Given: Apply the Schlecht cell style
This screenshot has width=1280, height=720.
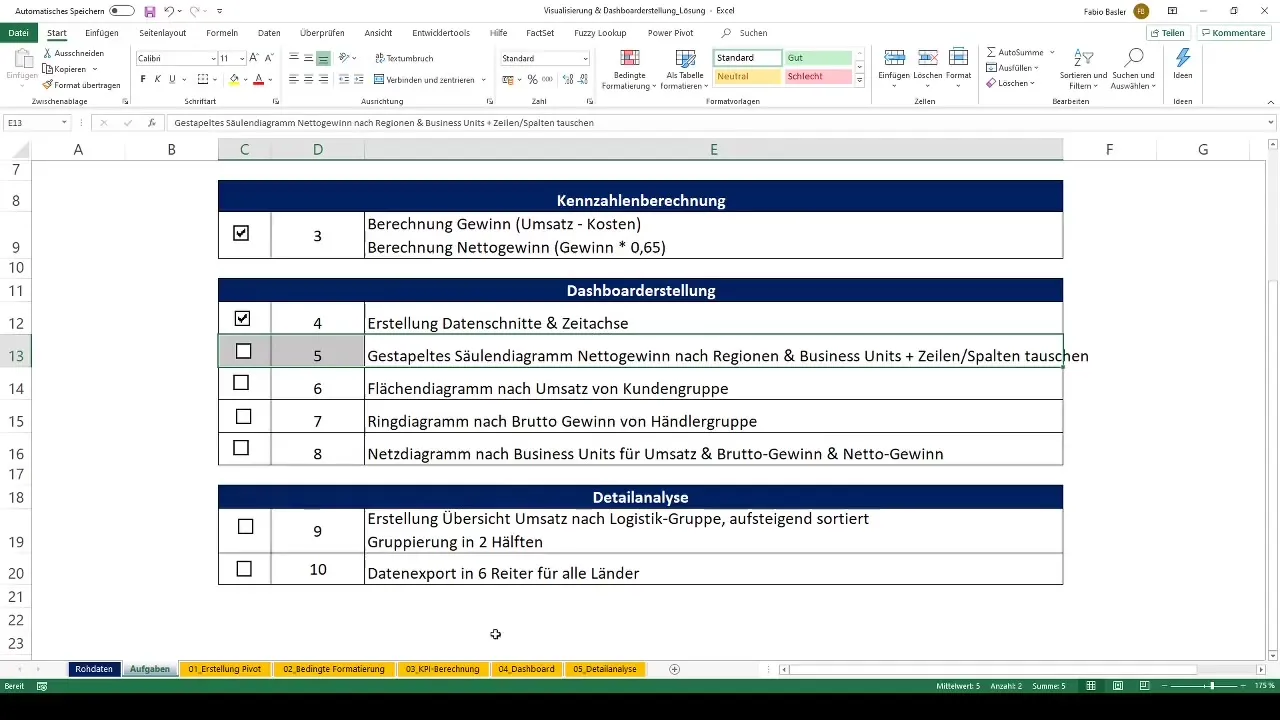Looking at the screenshot, I should click(x=818, y=77).
